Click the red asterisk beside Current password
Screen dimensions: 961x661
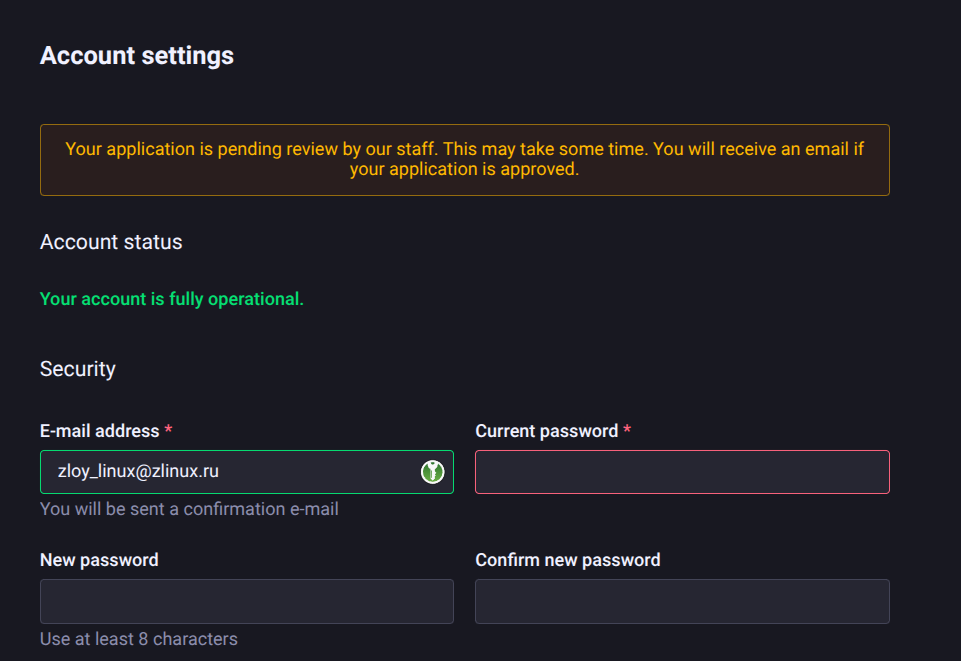coord(627,431)
